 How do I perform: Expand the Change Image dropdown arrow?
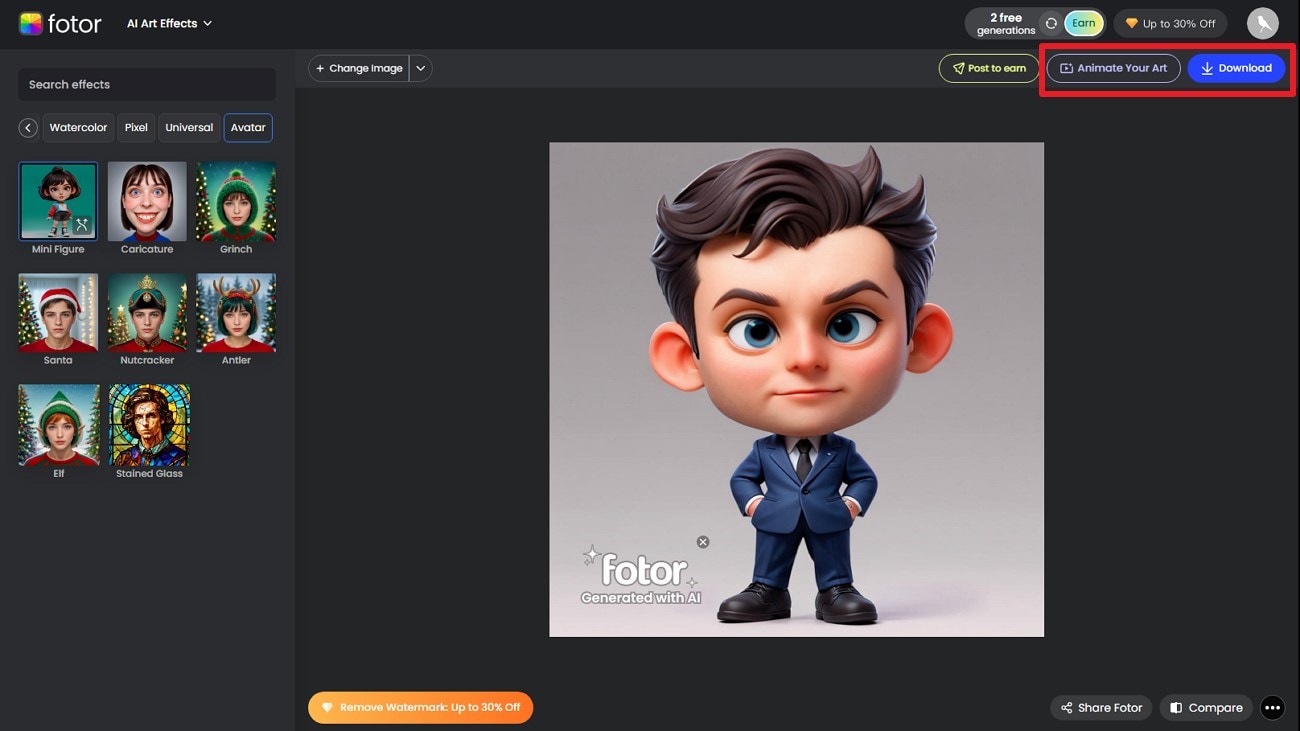point(421,68)
